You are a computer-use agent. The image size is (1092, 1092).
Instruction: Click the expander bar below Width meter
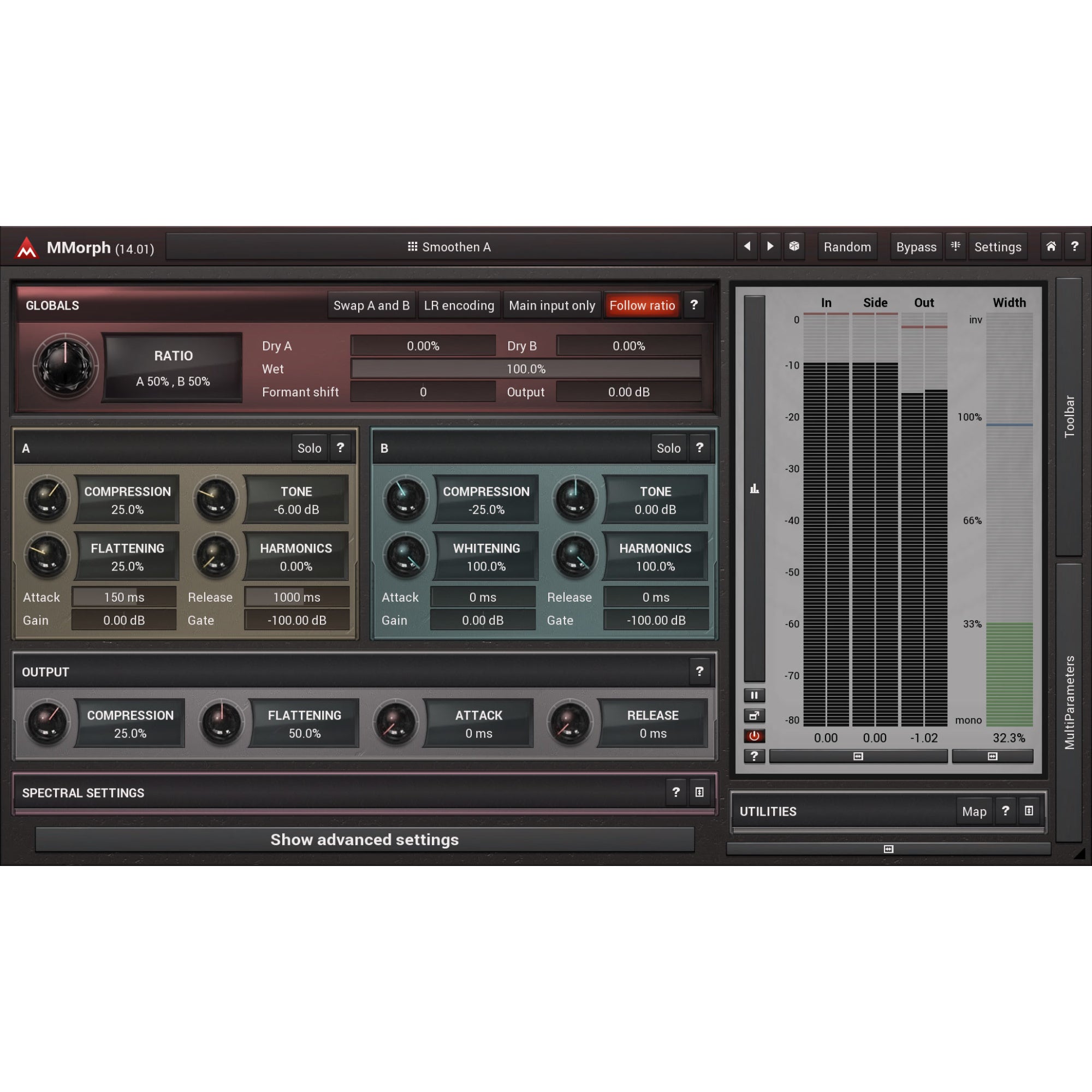[993, 756]
